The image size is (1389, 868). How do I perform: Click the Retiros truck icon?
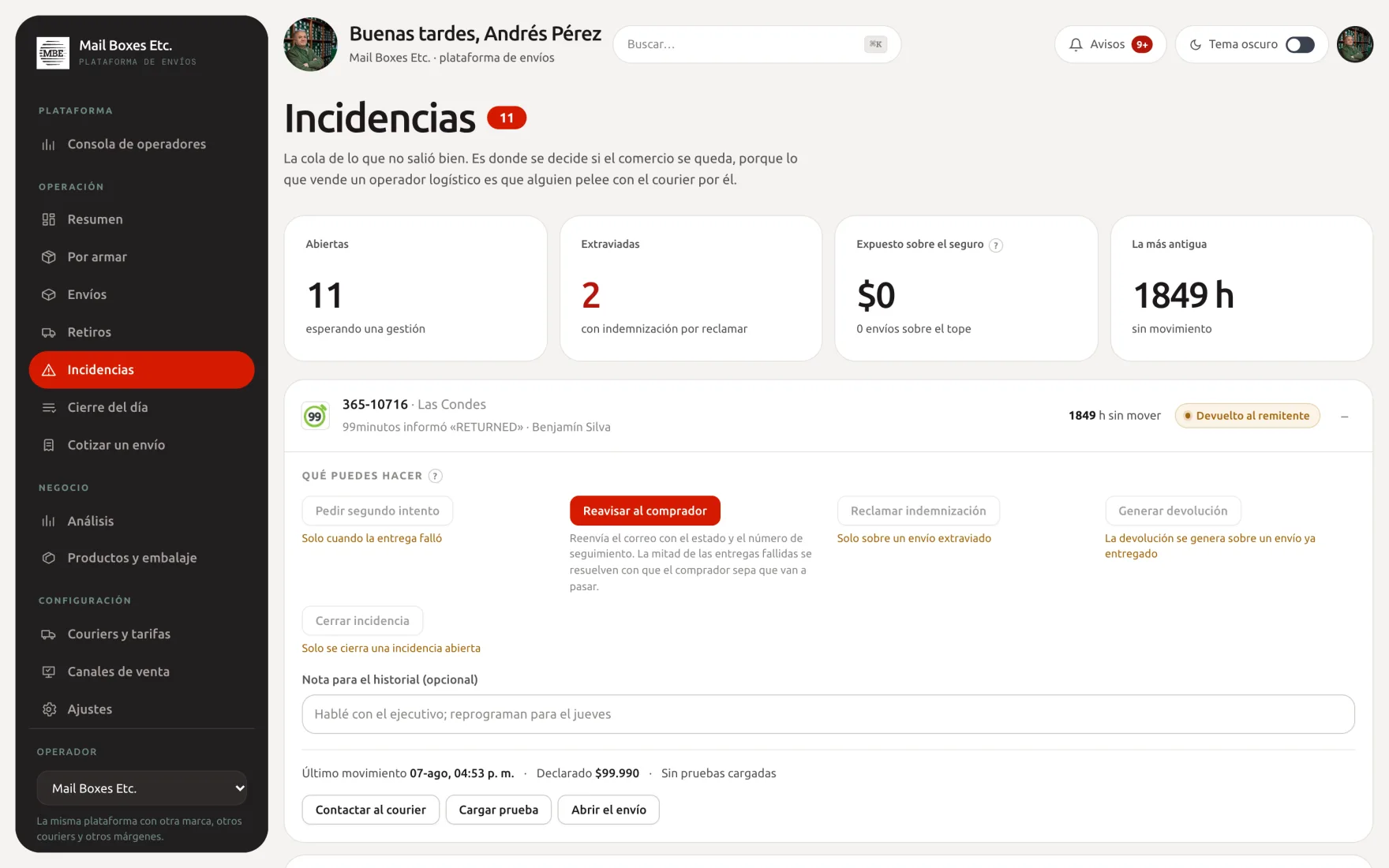point(49,332)
